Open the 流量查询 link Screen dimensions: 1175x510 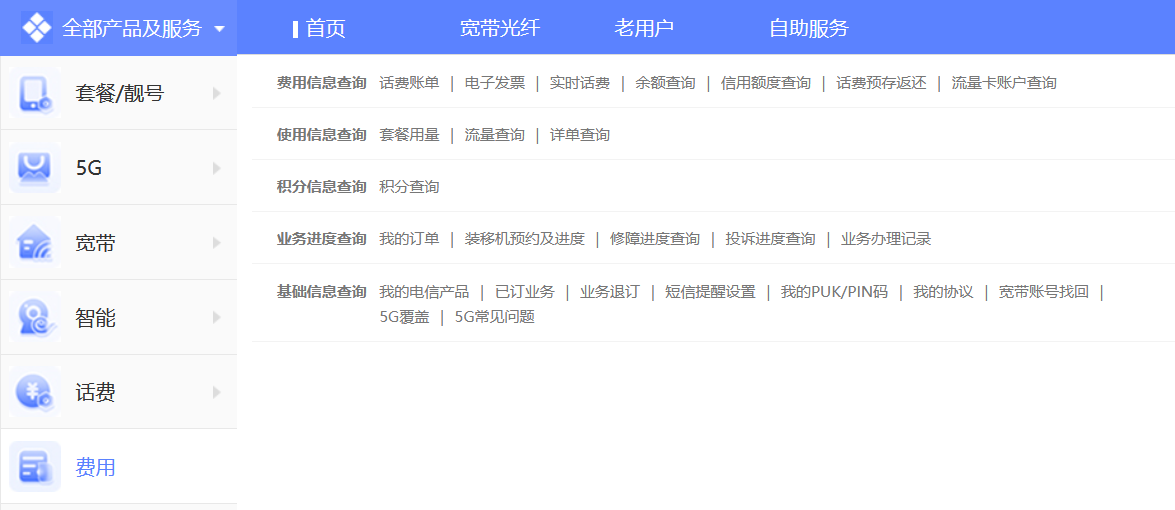(x=495, y=135)
